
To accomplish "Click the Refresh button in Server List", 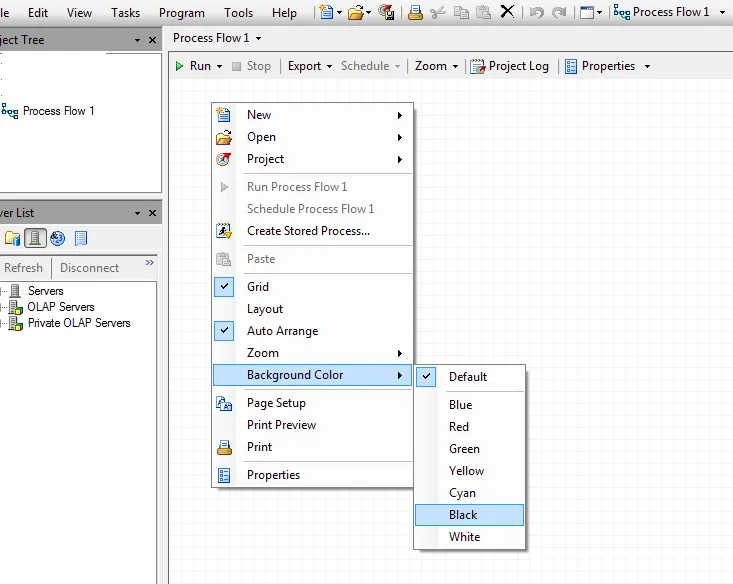I will click(23, 268).
